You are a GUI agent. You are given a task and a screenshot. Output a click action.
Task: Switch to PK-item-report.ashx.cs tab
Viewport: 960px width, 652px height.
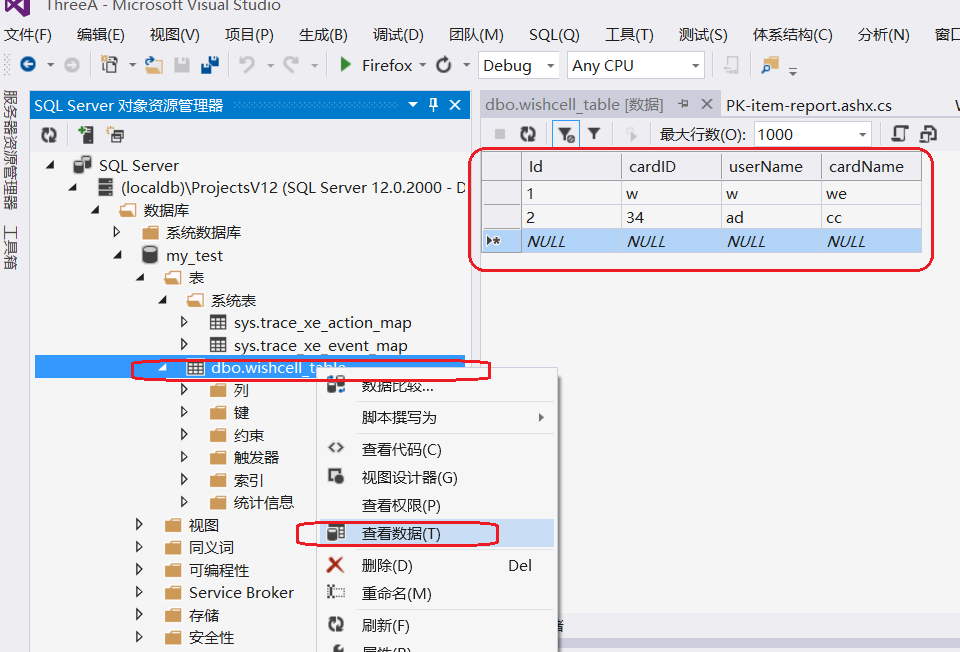808,105
